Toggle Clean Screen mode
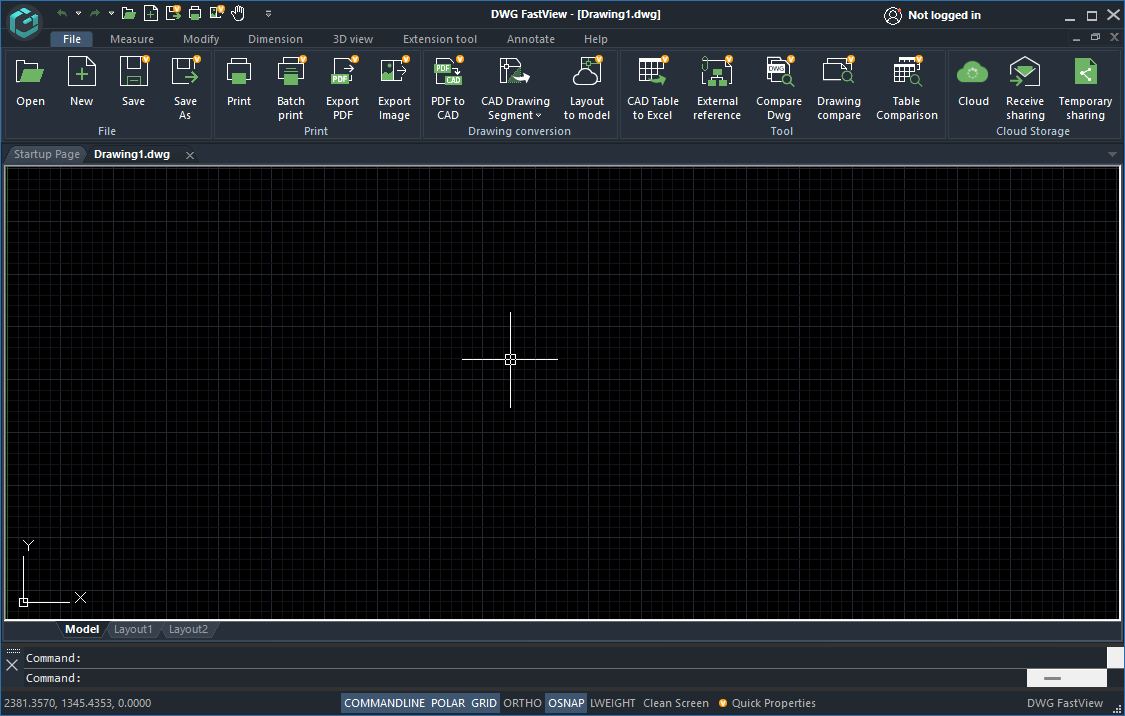 [x=676, y=703]
